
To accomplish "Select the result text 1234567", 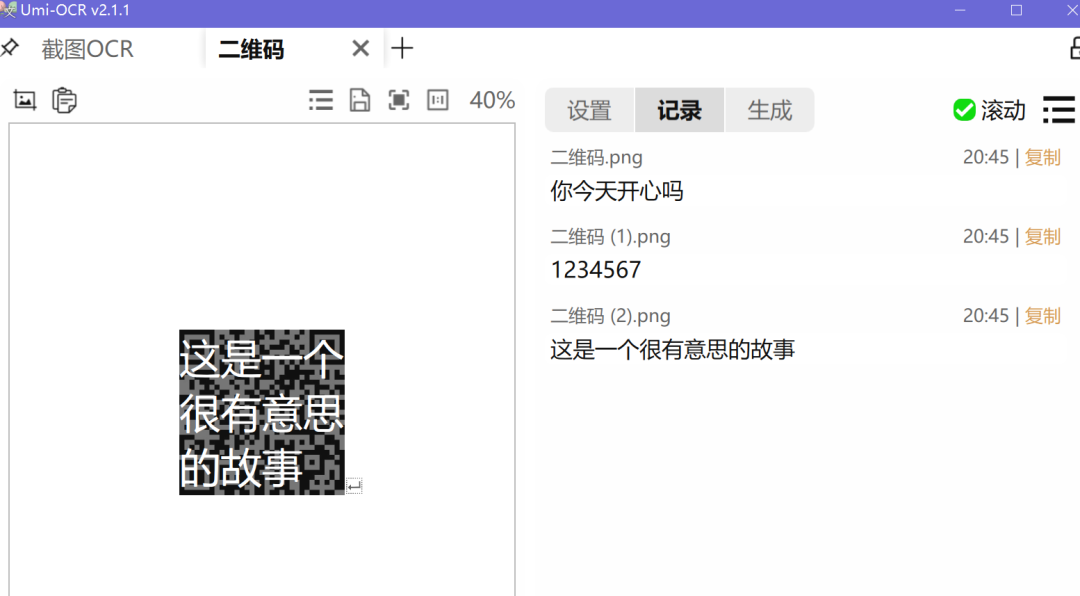I will click(x=596, y=270).
